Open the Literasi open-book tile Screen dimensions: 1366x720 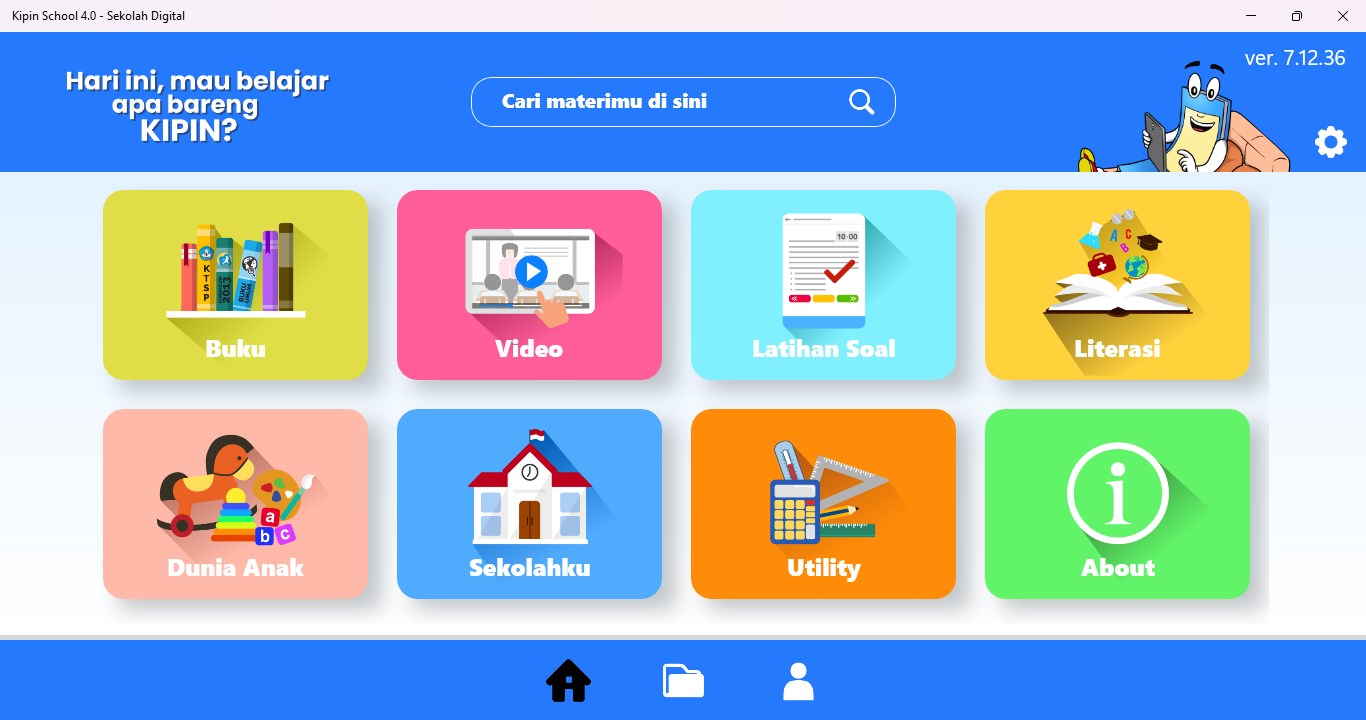1117,285
